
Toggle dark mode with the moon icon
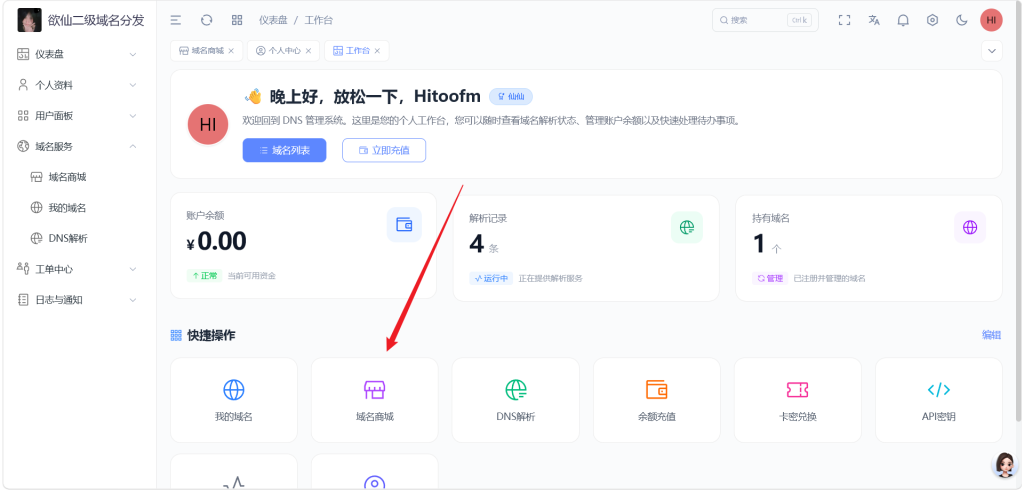[x=962, y=20]
